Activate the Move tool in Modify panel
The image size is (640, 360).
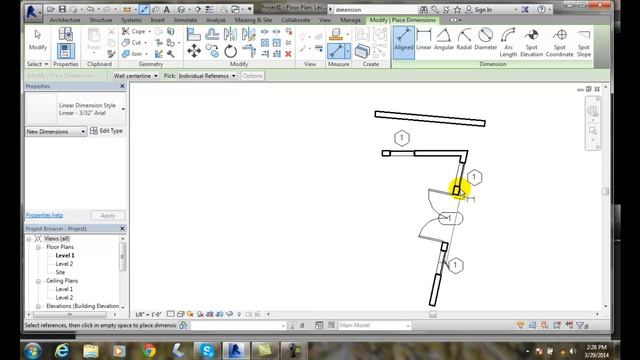(x=194, y=51)
